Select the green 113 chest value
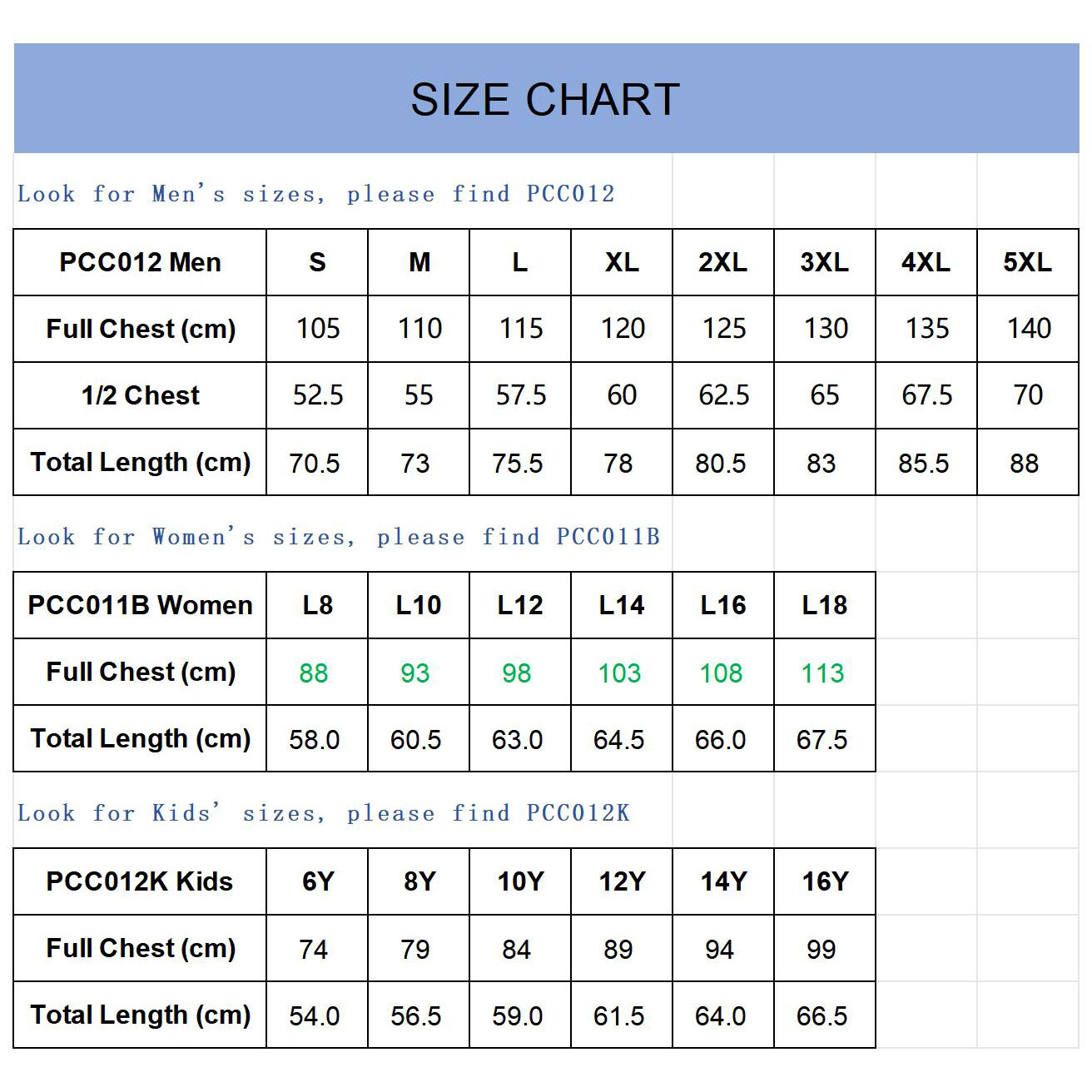 point(822,673)
